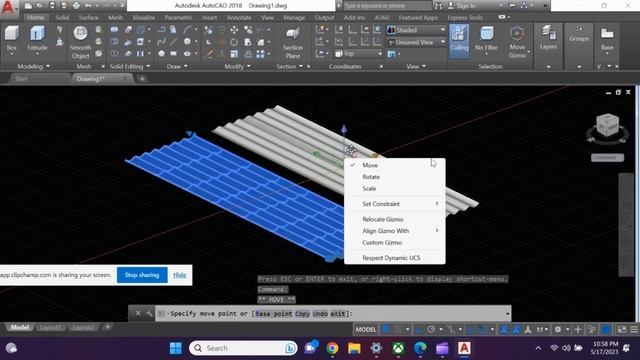Click the Plot printer icon in Quick Access
640x360 pixels.
point(76,6)
